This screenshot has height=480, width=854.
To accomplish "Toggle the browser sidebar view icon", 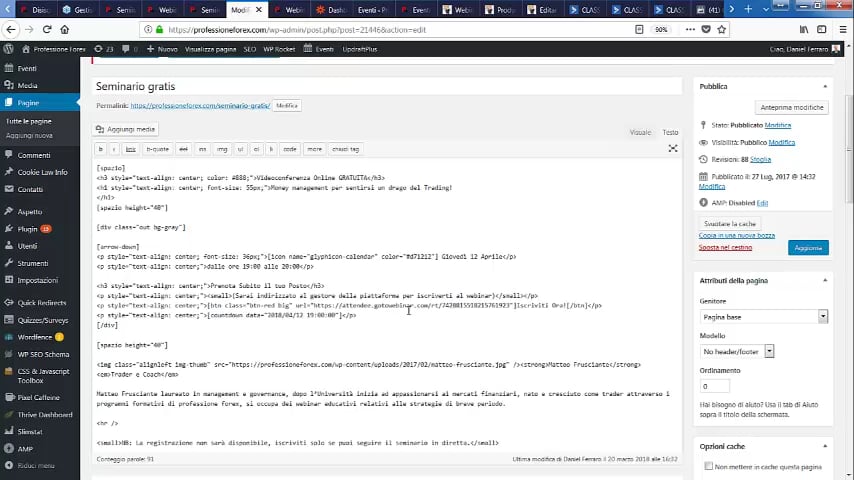I will pyautogui.click(x=822, y=29).
